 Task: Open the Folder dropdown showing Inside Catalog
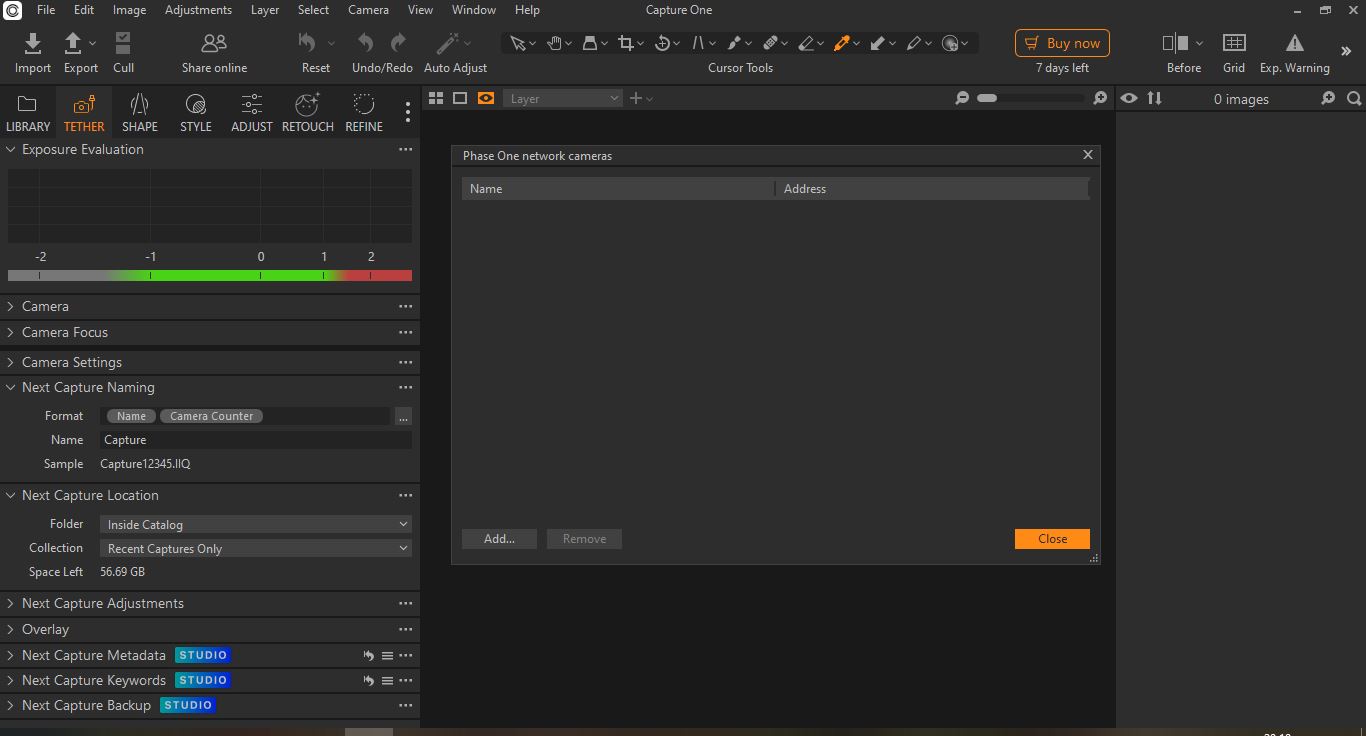[x=256, y=524]
